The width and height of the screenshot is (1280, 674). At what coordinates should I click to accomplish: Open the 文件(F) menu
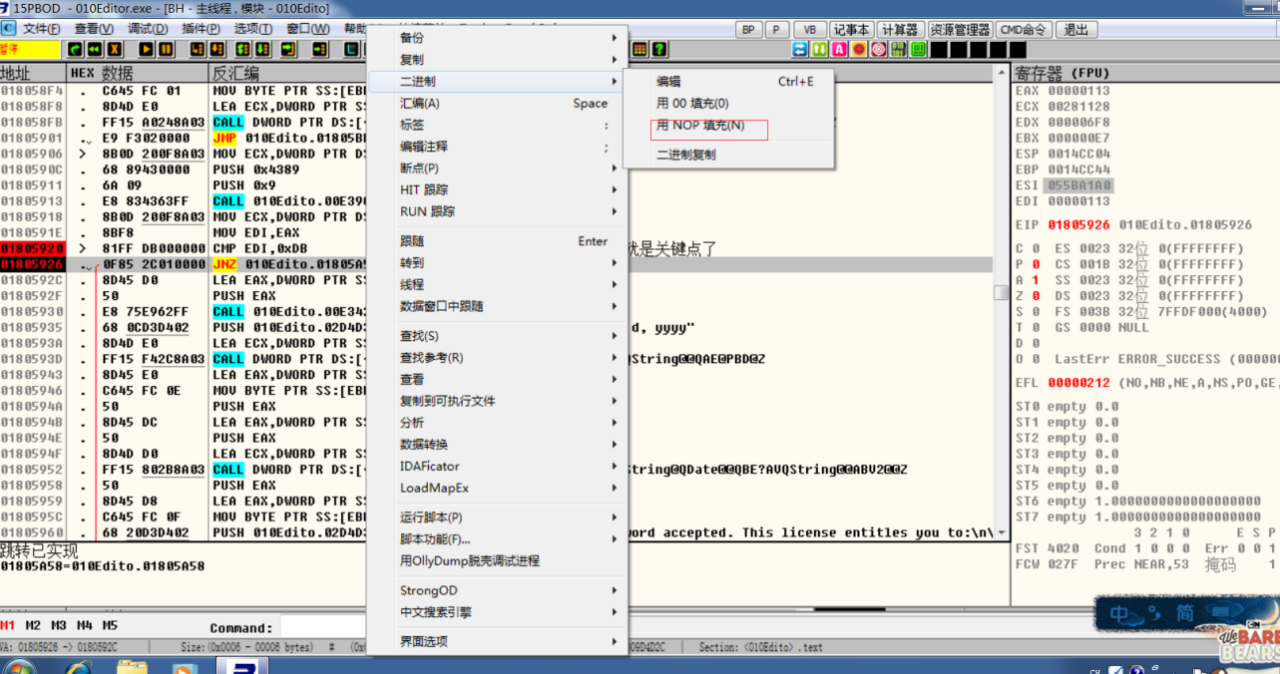tap(41, 29)
